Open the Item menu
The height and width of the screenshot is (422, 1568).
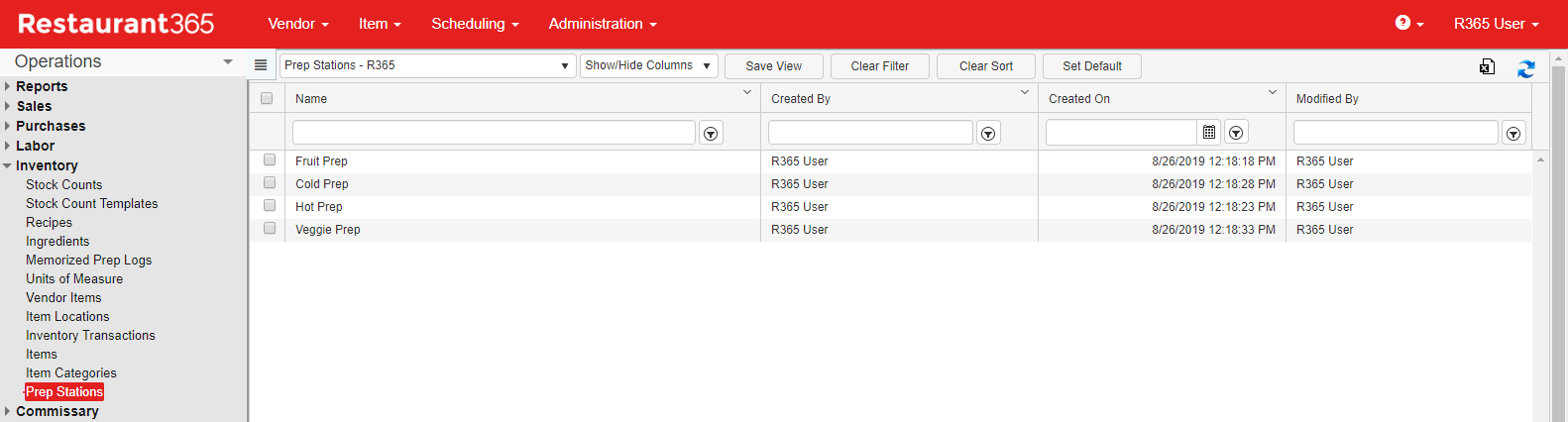click(x=380, y=24)
